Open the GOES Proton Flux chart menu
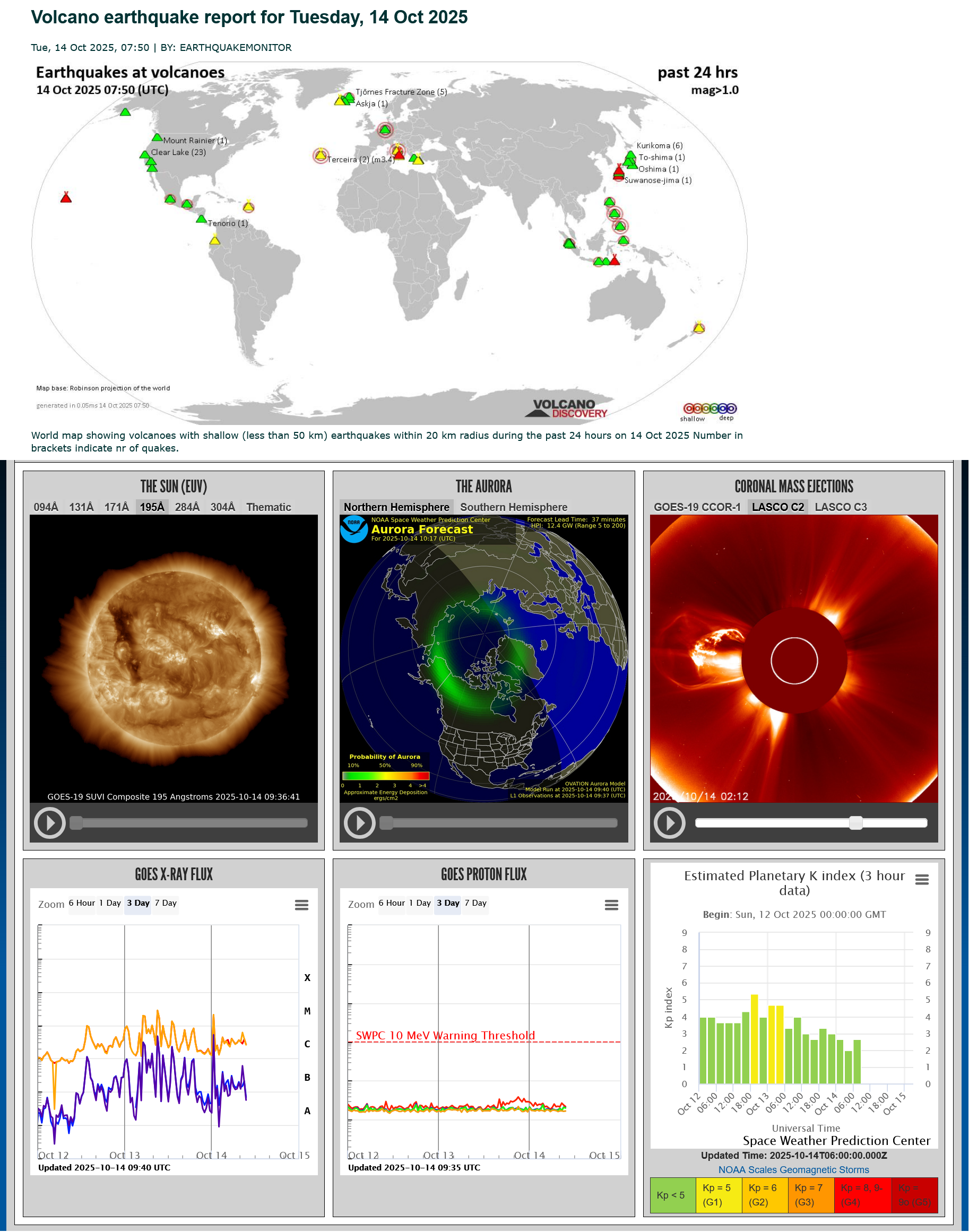This screenshot has width=969, height=1232. pyautogui.click(x=611, y=905)
